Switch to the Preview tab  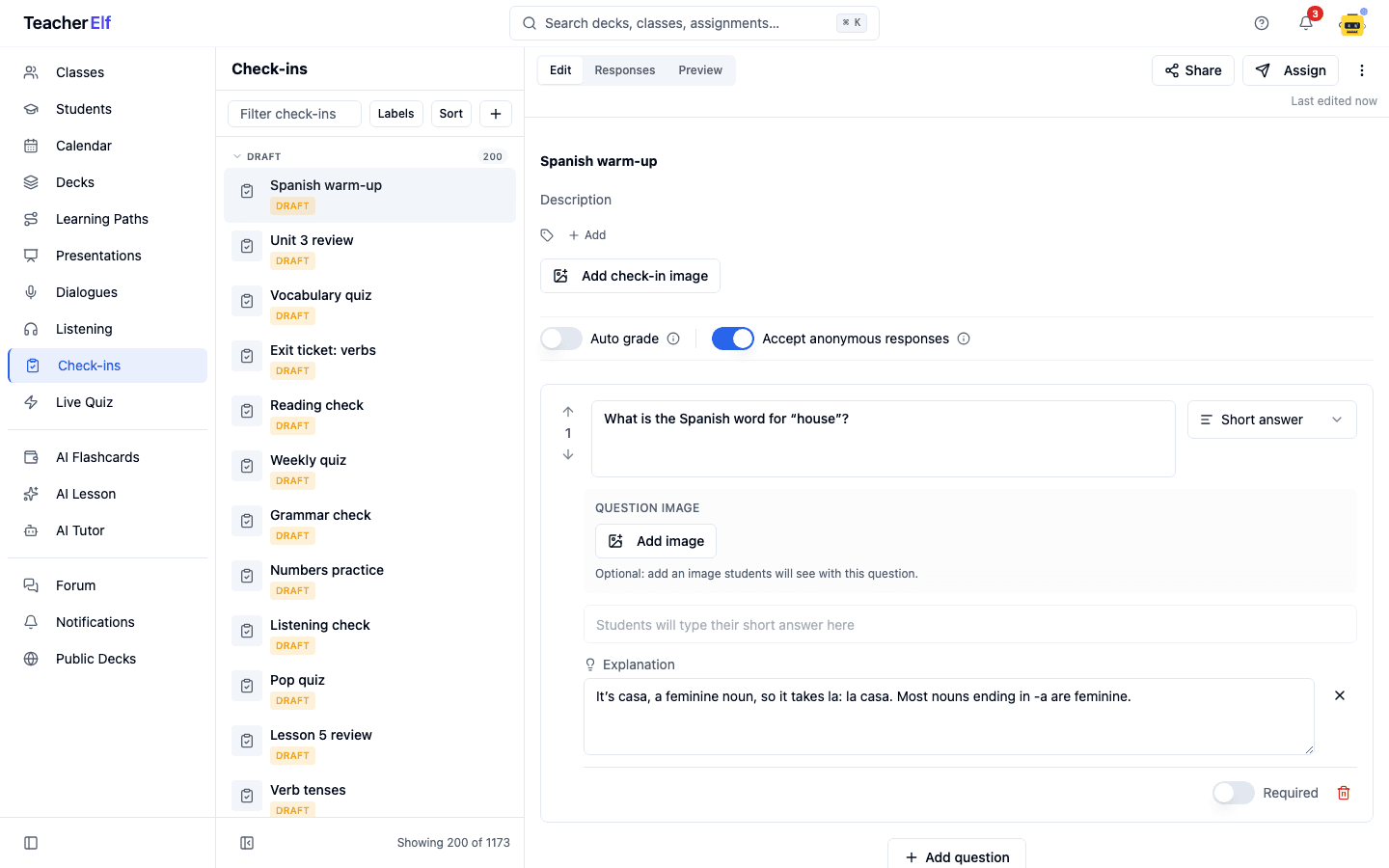click(x=700, y=70)
